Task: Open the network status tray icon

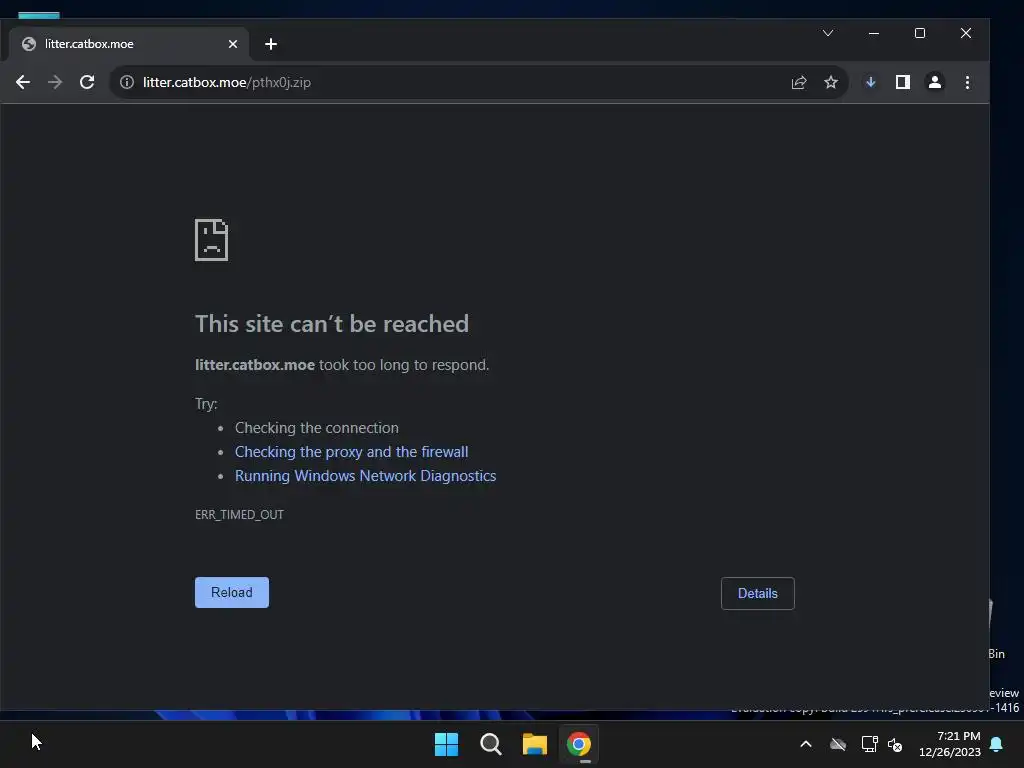Action: (x=869, y=744)
